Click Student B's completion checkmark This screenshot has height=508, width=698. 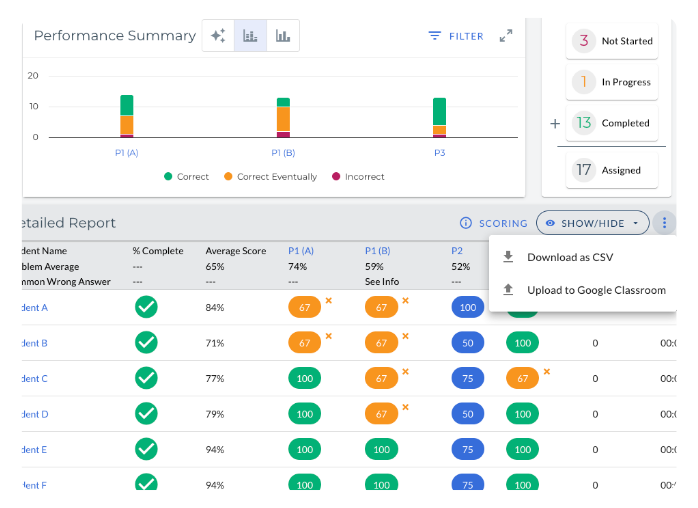(146, 342)
